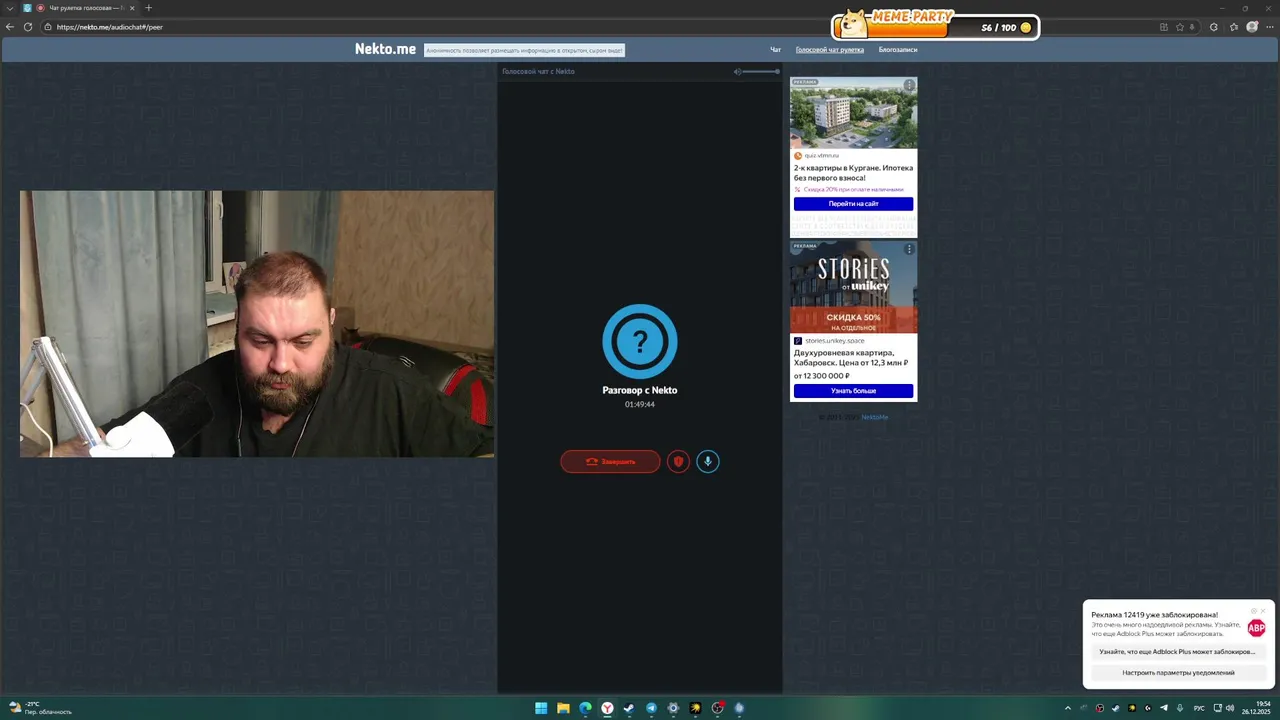
Task: Click the webcam video overlay
Action: point(257,324)
